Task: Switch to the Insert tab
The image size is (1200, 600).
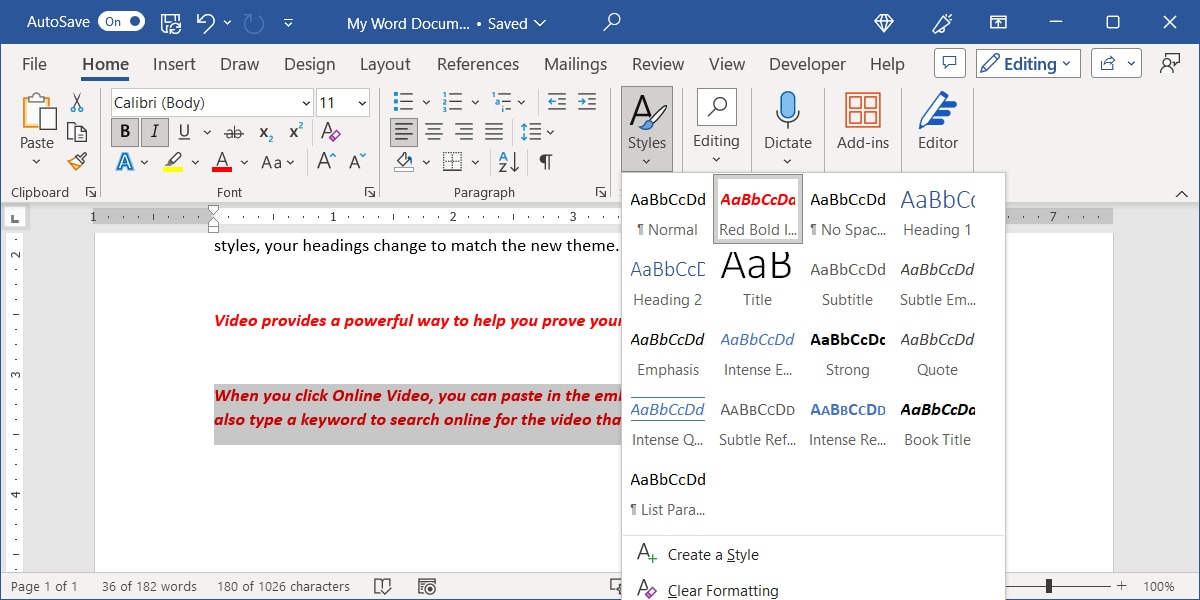Action: pos(174,64)
